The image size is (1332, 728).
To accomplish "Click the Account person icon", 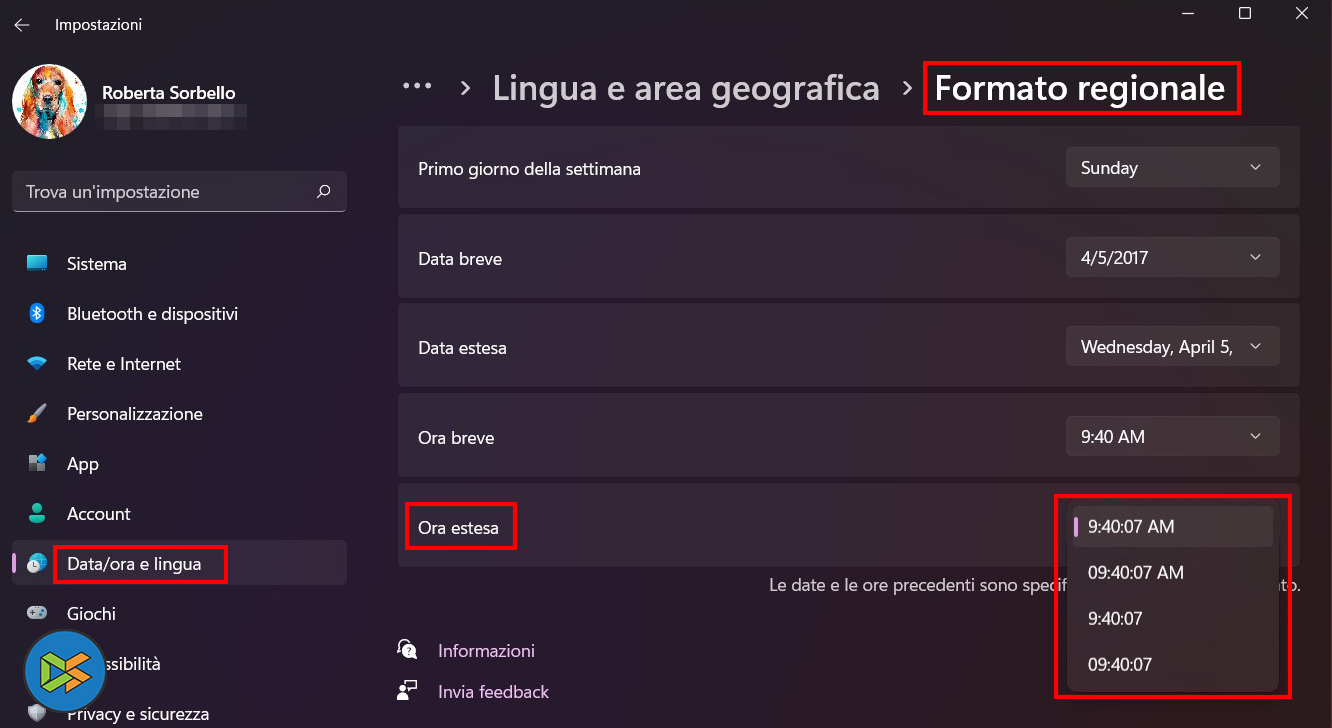I will point(37,514).
